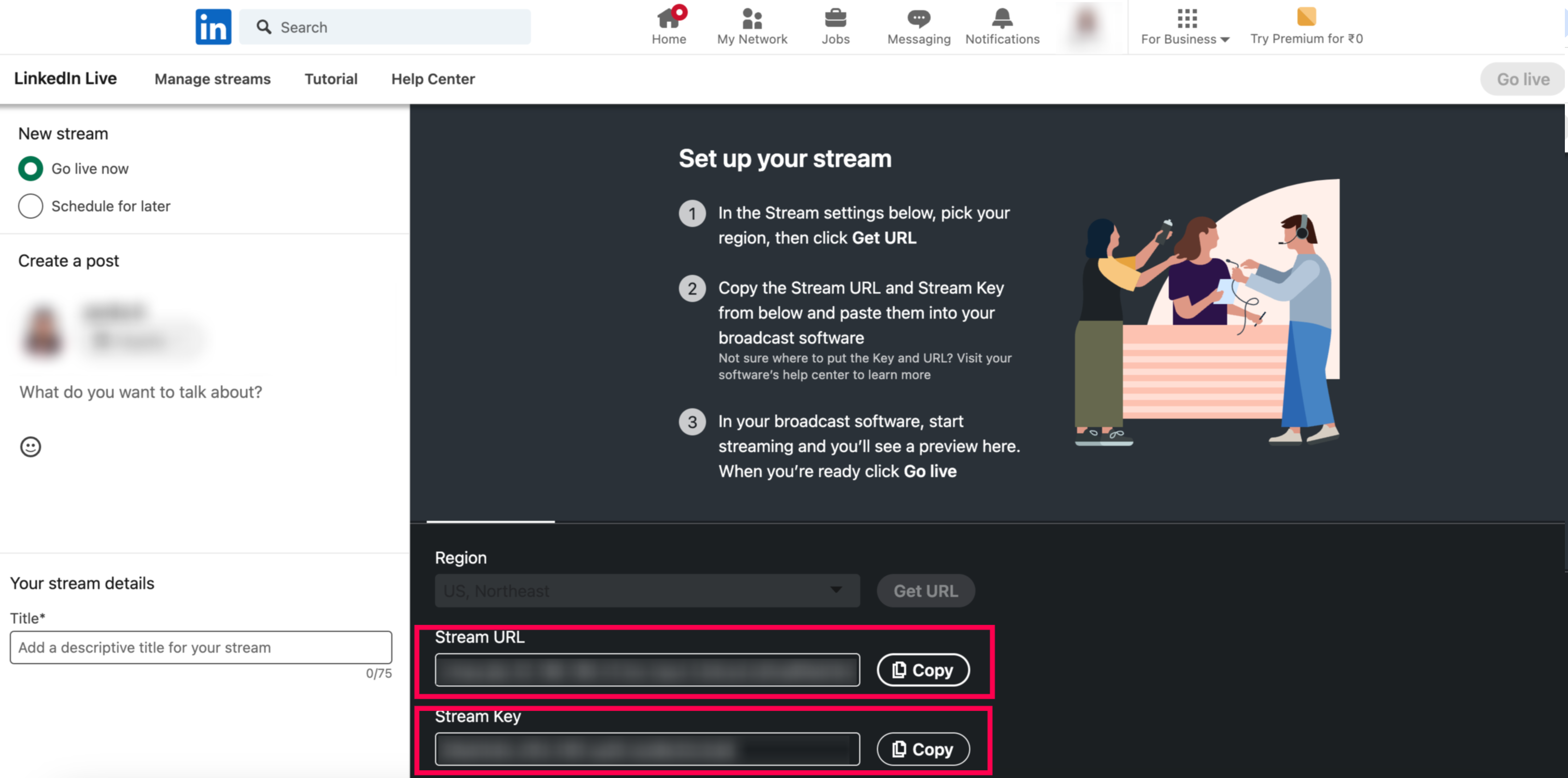Screen dimensions: 1568x778
Task: Open the Messaging chat bubble icon
Action: pos(919,18)
